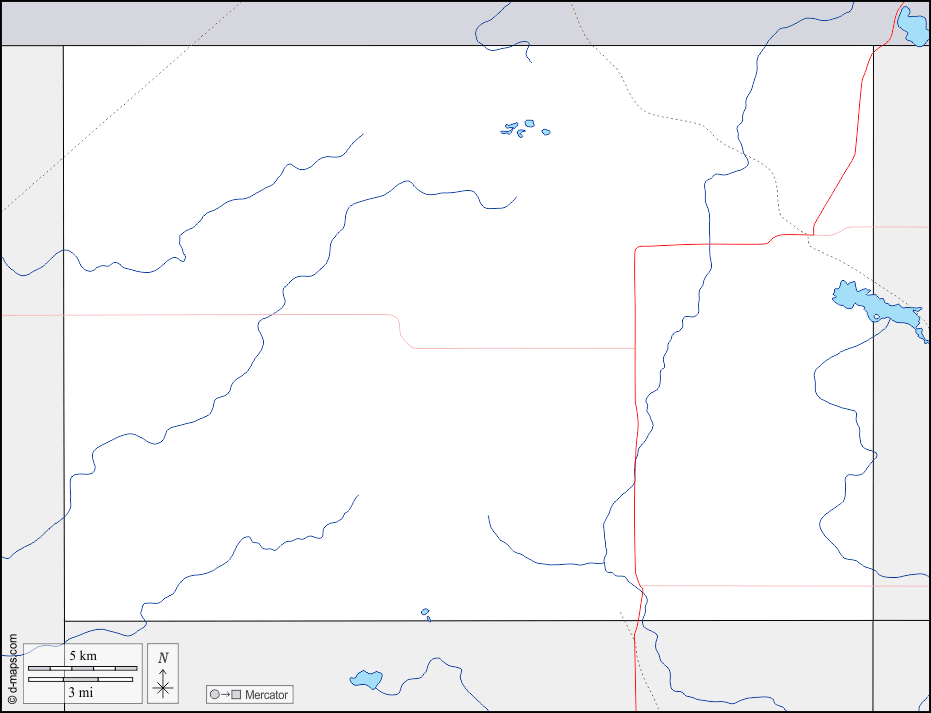The width and height of the screenshot is (931, 713).
Task: Click the "5 km" scale label
Action: coord(82,655)
